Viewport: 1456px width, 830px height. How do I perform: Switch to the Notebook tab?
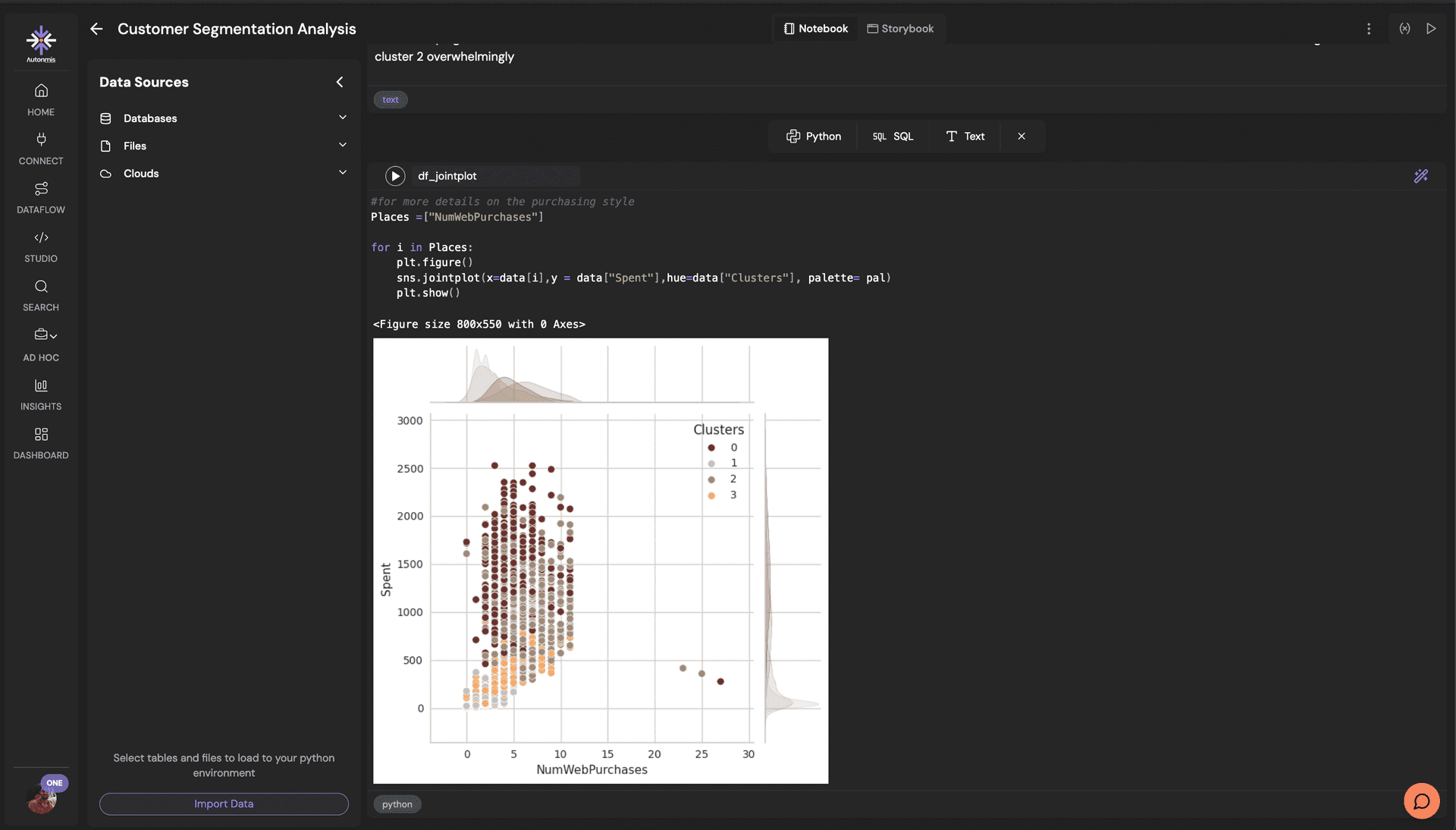point(814,28)
